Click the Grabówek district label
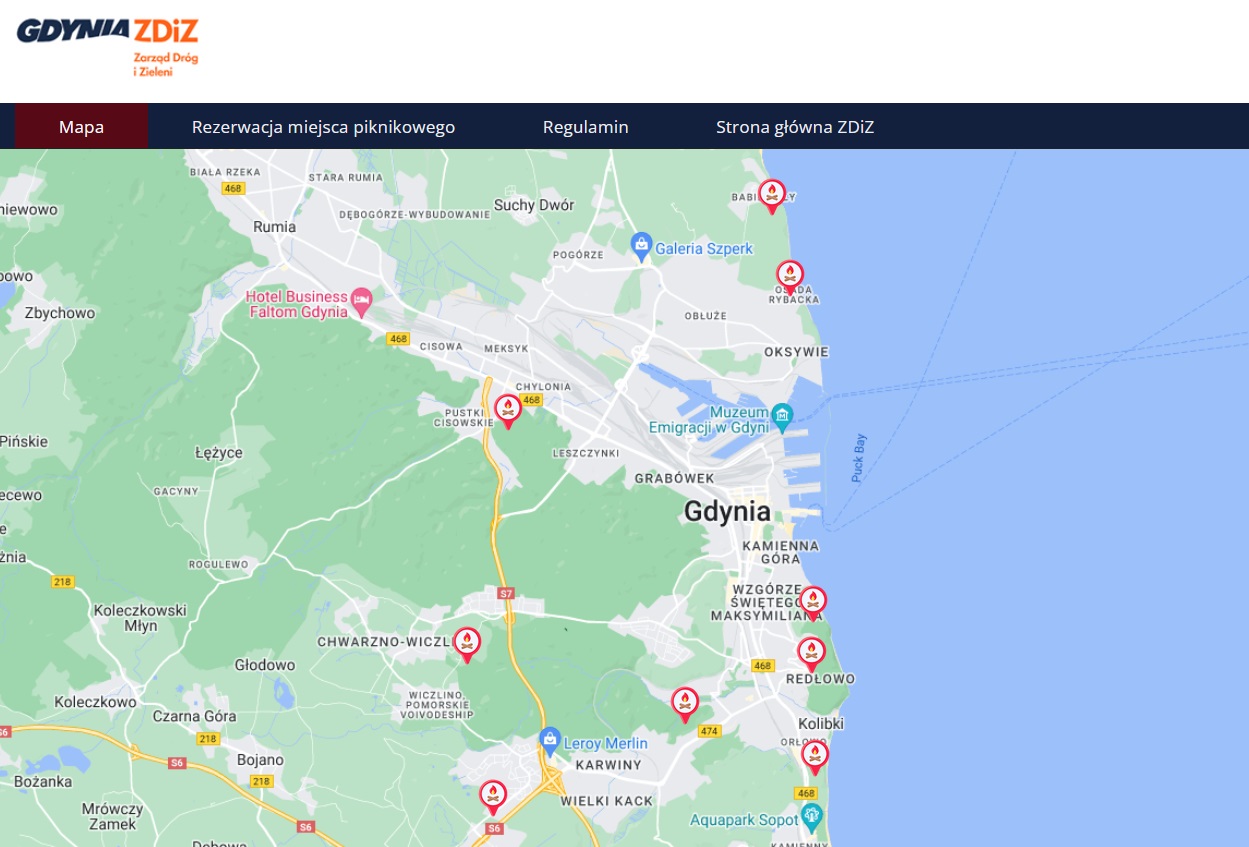1249x847 pixels. point(675,478)
